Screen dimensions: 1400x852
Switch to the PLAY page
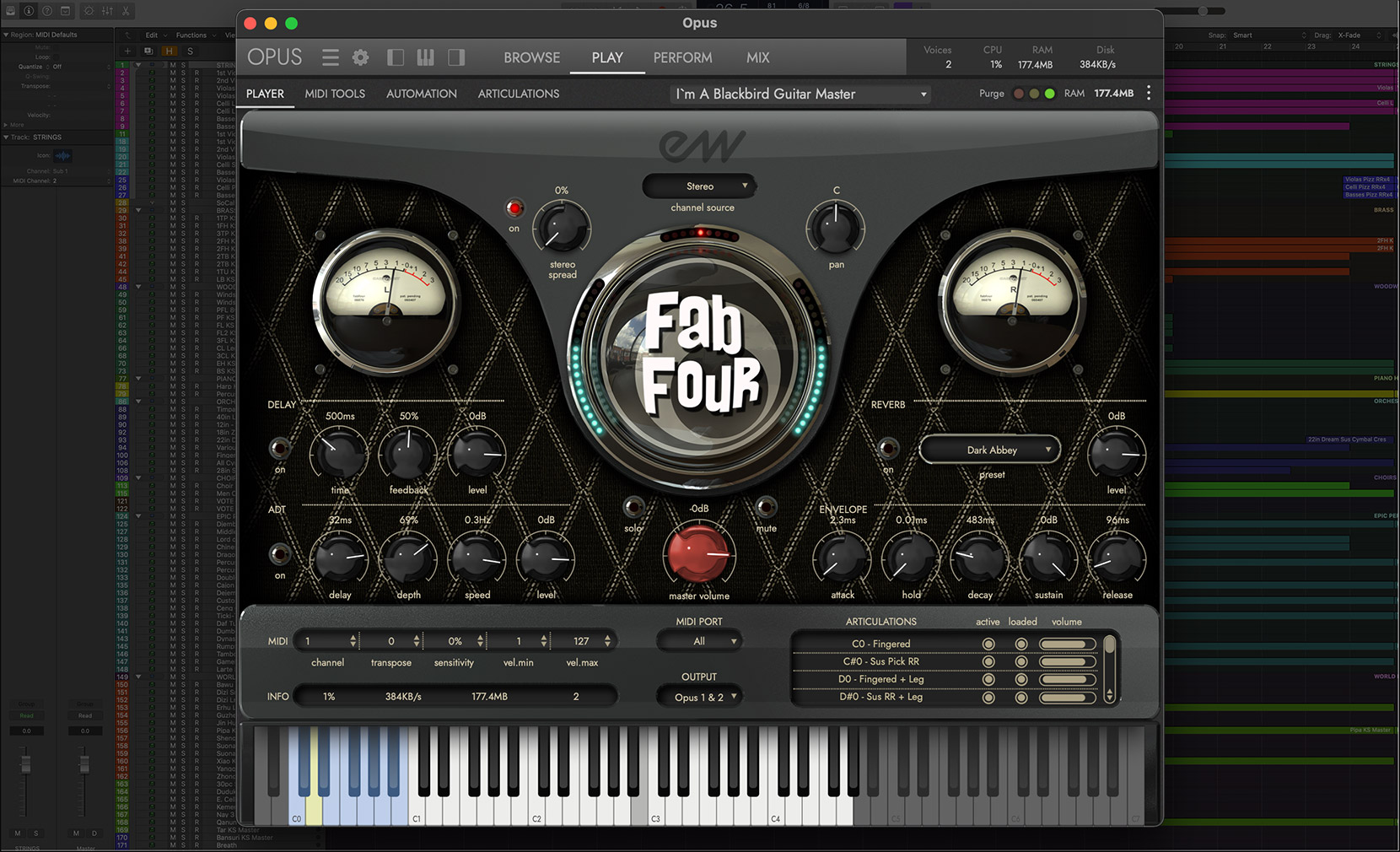tap(607, 57)
